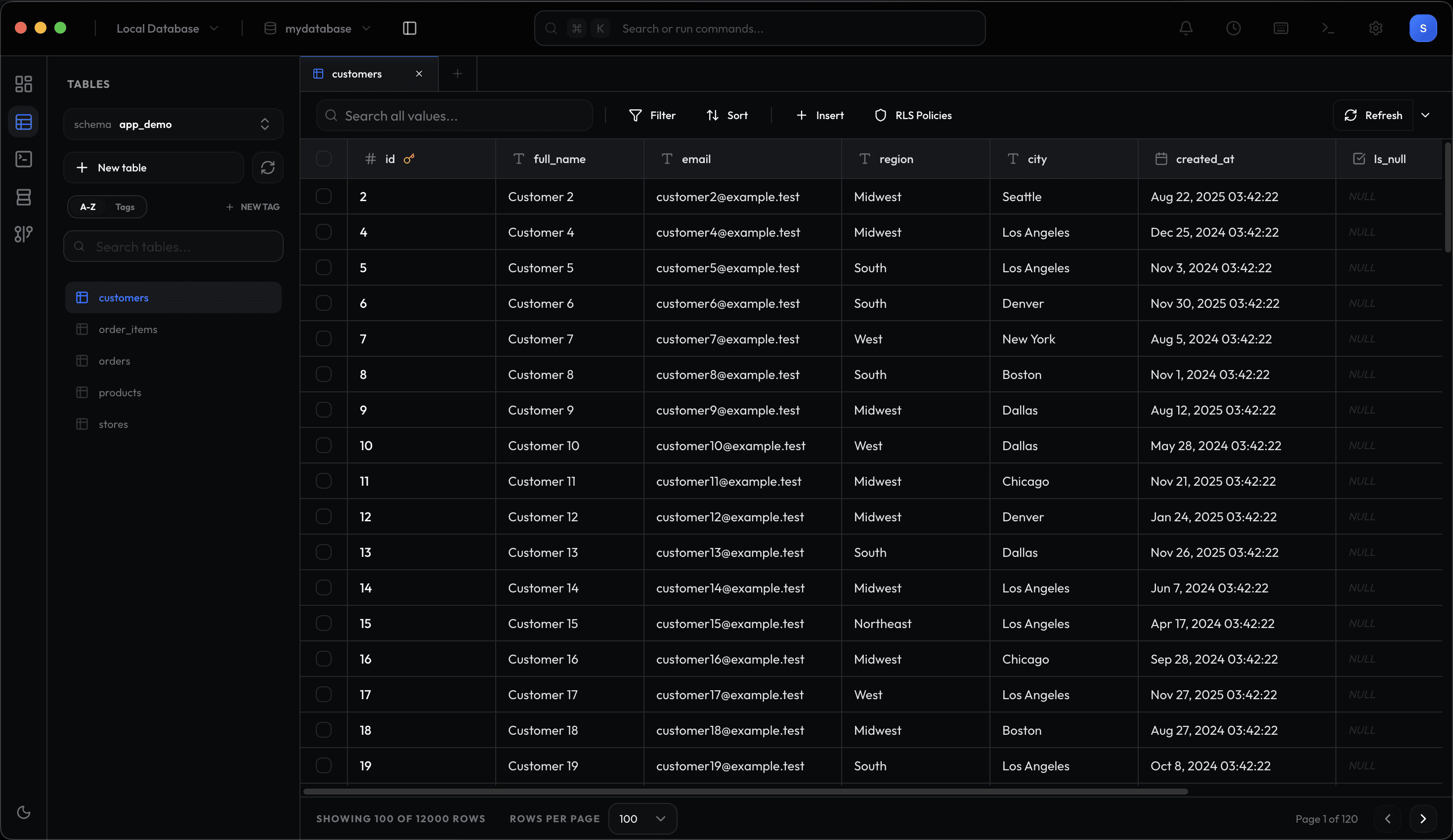
Task: Open the notifications bell
Action: point(1186,28)
